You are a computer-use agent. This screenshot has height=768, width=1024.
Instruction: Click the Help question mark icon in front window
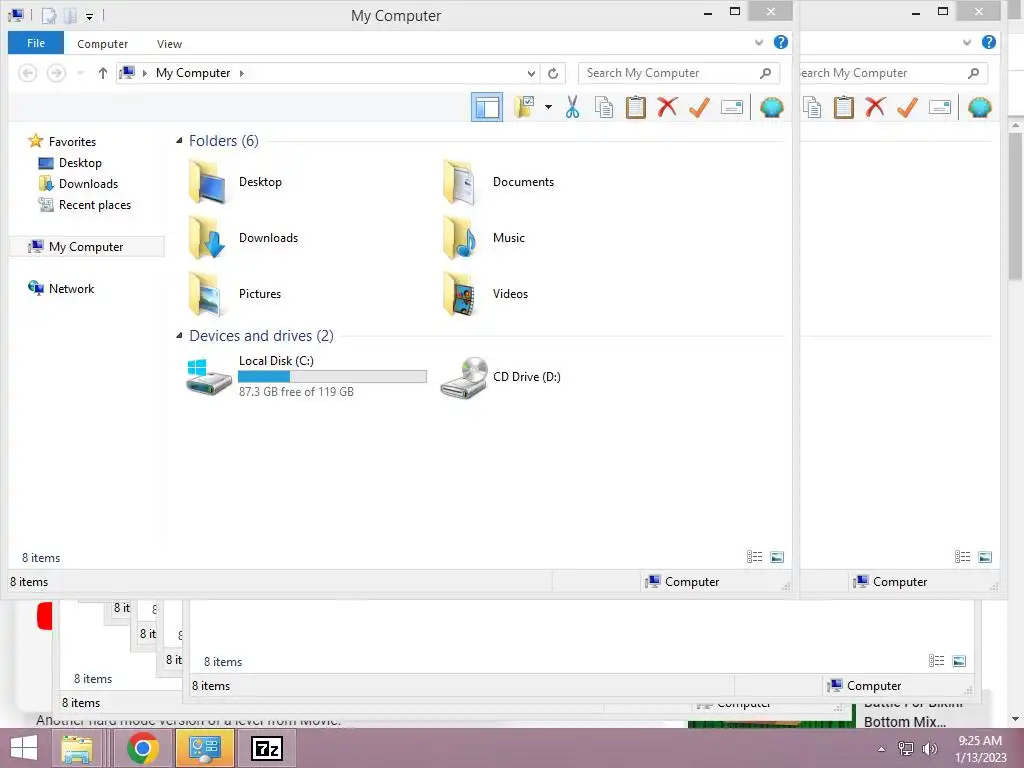tap(780, 42)
